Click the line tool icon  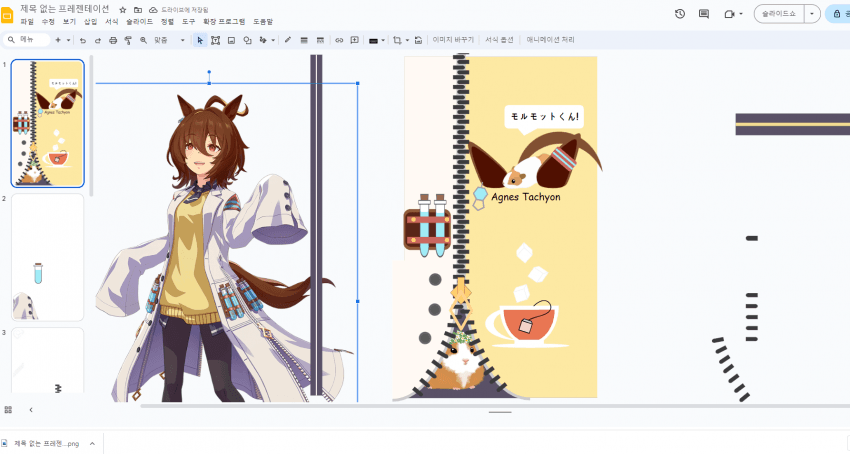click(263, 40)
